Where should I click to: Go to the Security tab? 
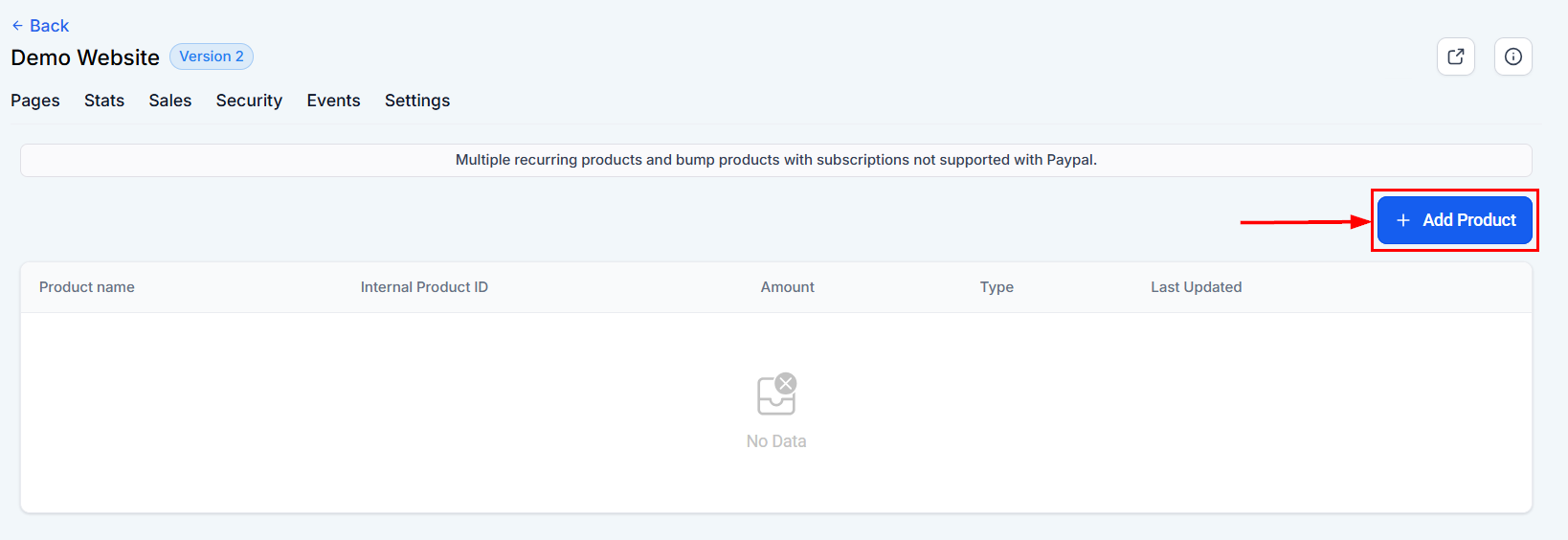tap(249, 101)
